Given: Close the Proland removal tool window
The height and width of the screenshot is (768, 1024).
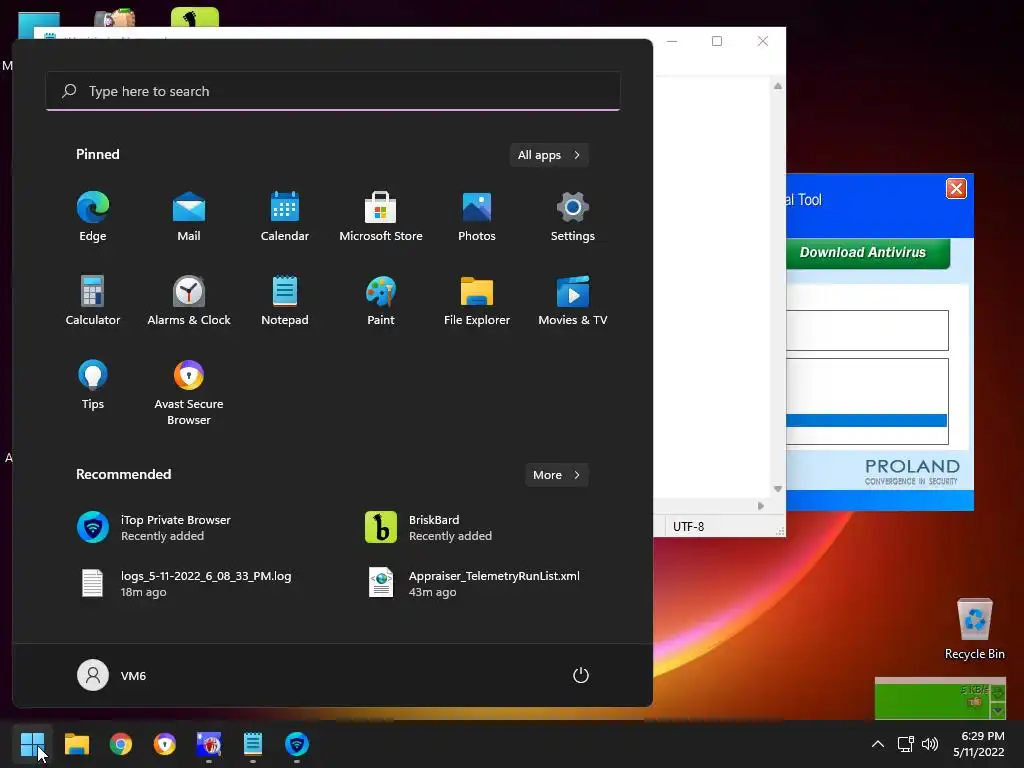Looking at the screenshot, I should coord(956,189).
